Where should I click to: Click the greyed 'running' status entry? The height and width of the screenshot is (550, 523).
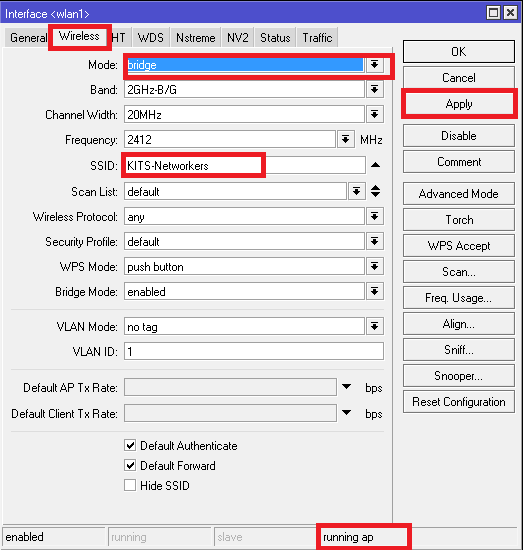click(129, 537)
